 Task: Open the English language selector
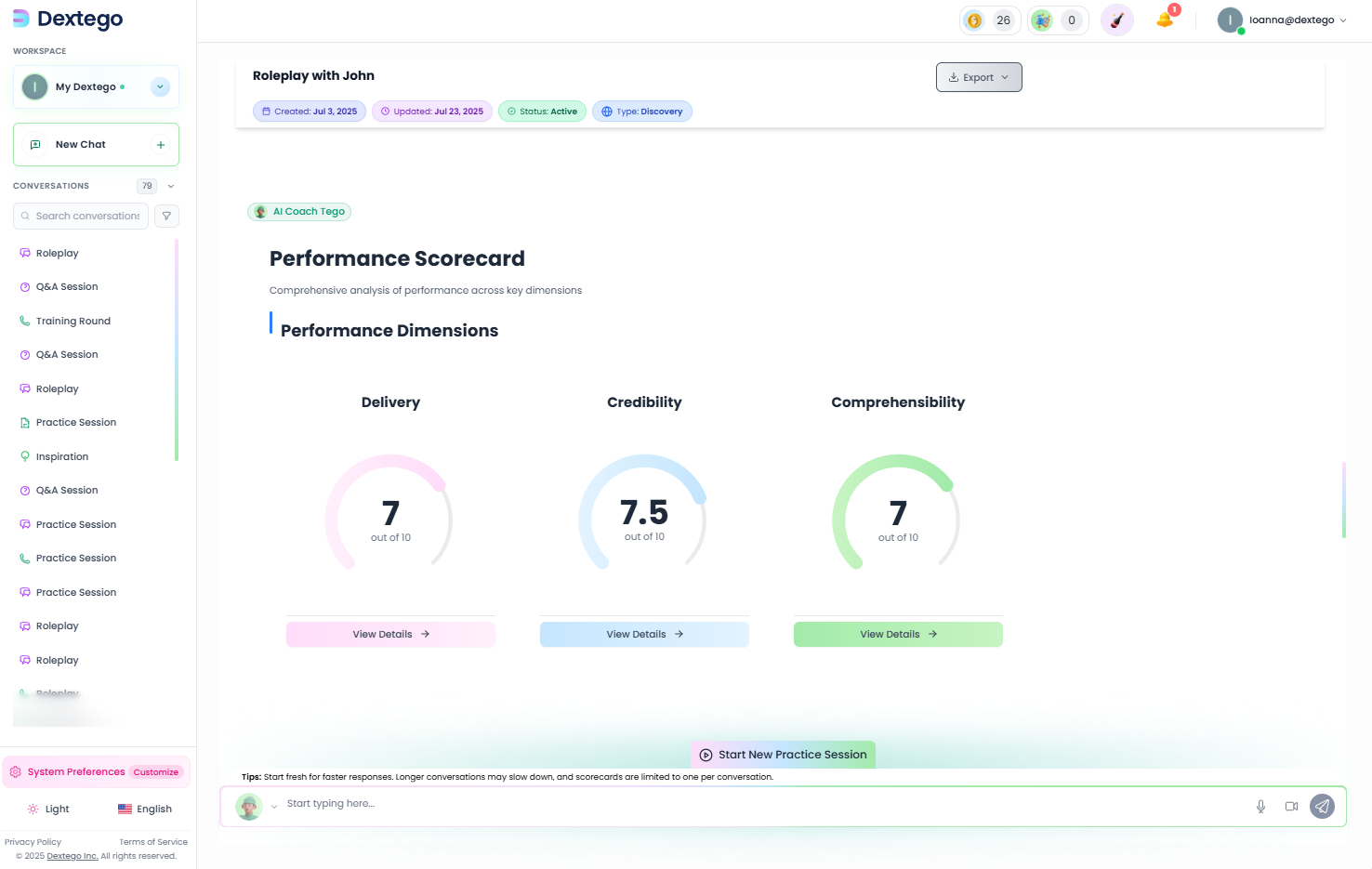145,810
